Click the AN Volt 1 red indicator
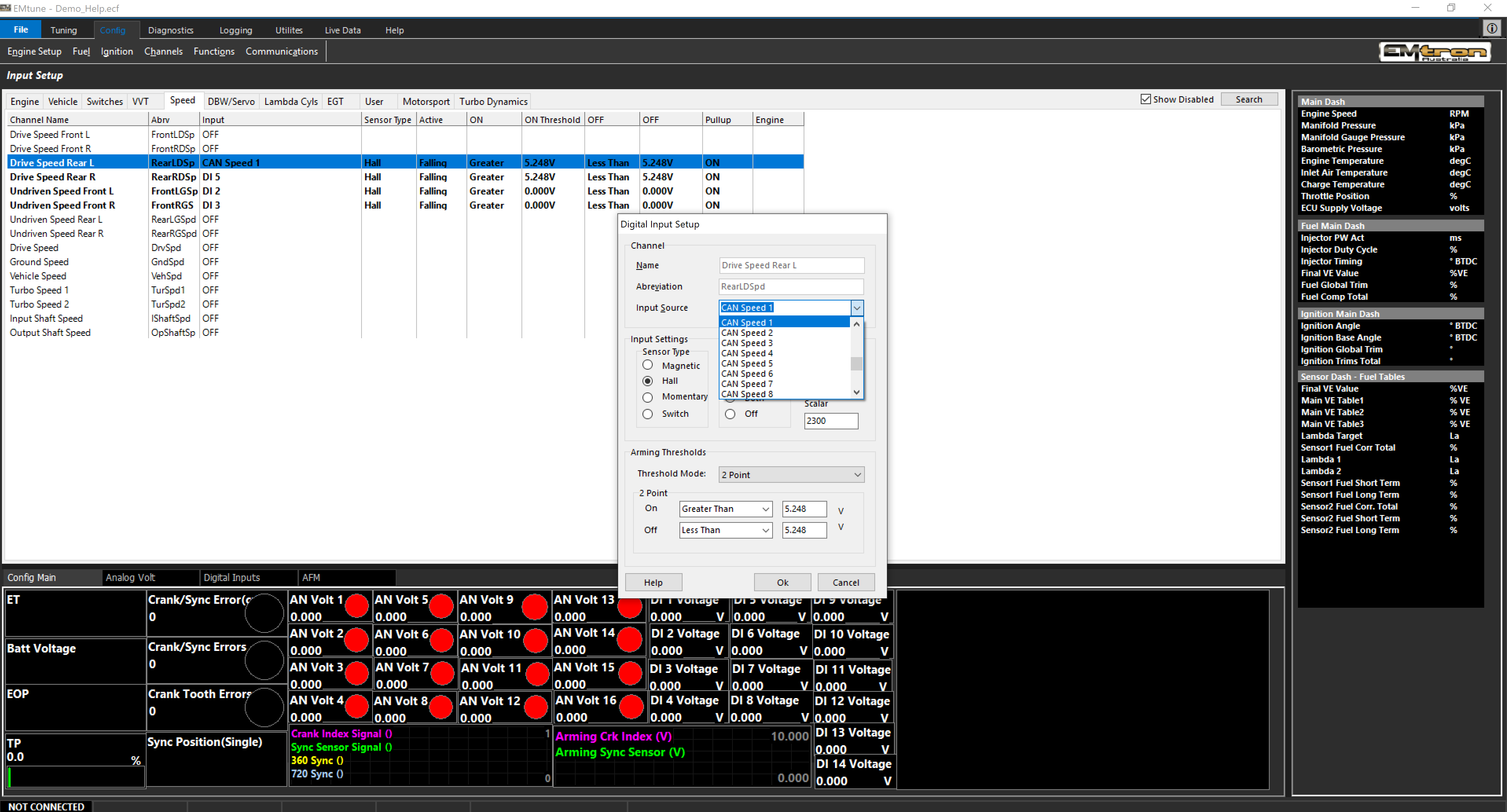The width and height of the screenshot is (1507, 812). pyautogui.click(x=357, y=606)
